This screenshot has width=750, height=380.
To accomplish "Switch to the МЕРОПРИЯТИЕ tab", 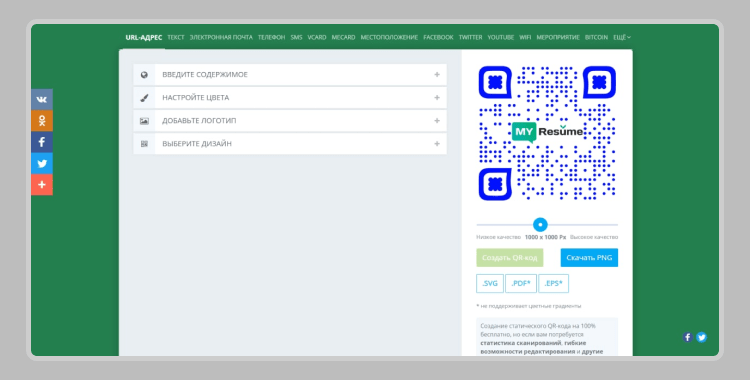I will click(558, 37).
